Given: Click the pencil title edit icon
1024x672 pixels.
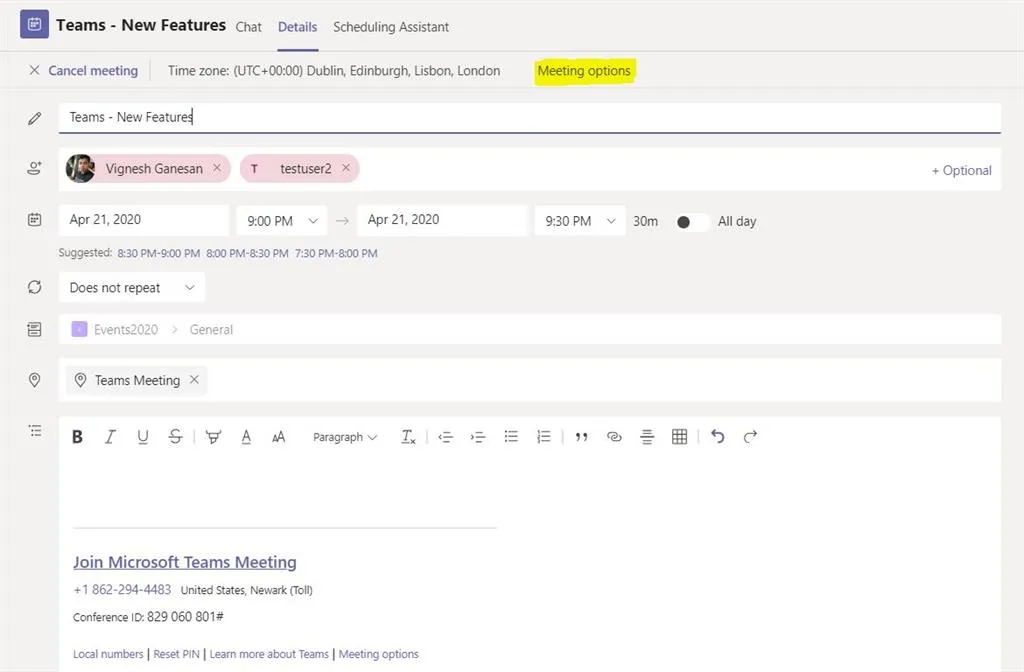Looking at the screenshot, I should click(35, 118).
